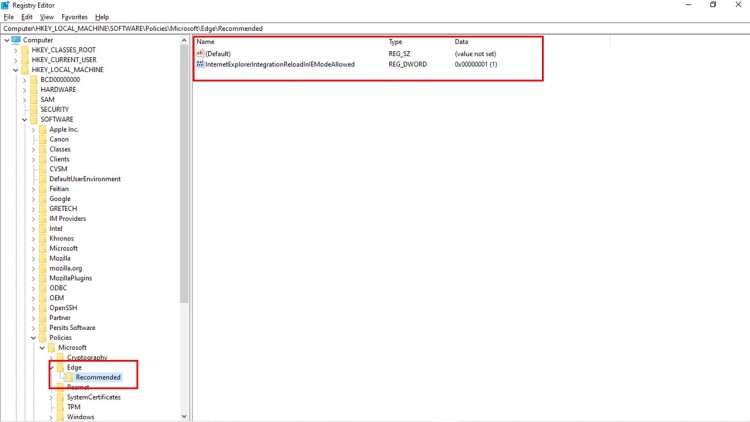Click the Registry Editor app icon in title bar
This screenshot has width=750, height=422.
6,5
